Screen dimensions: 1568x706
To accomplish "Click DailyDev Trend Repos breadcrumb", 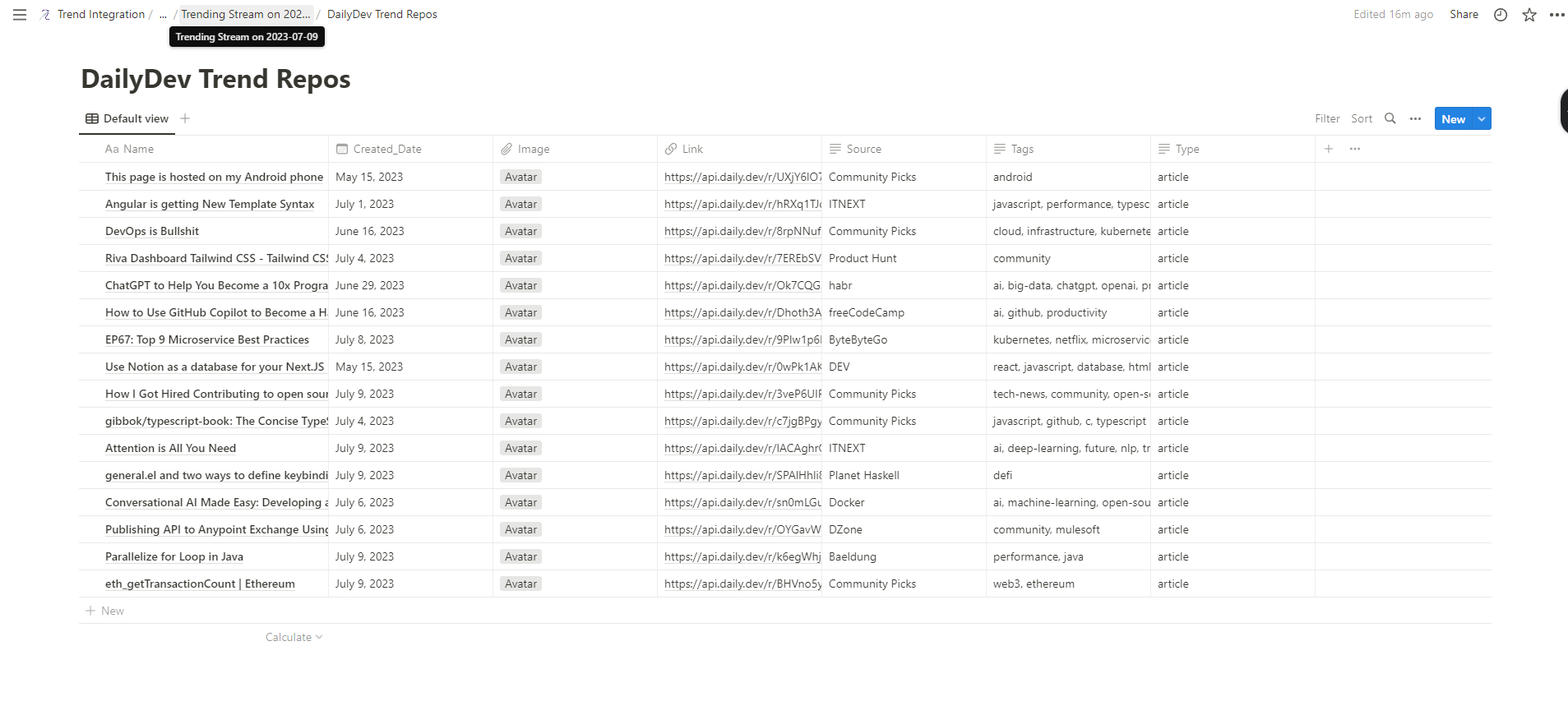I will click(x=382, y=15).
